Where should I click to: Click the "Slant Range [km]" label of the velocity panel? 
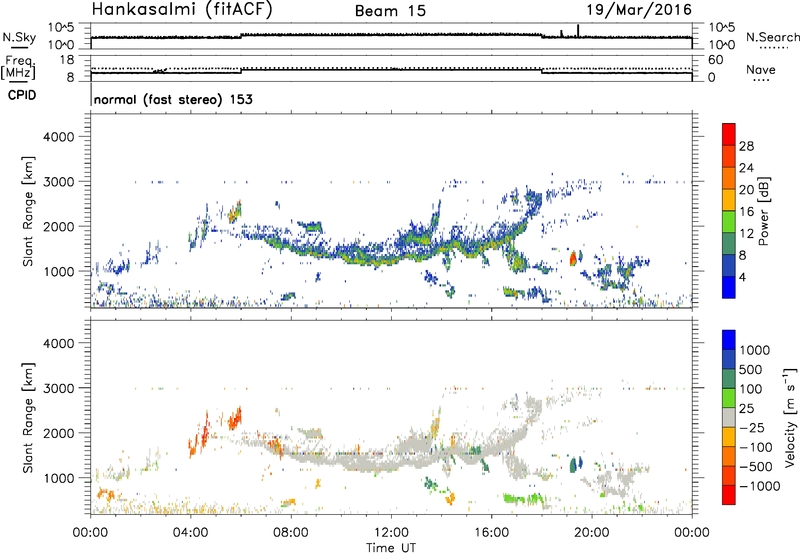[28, 418]
